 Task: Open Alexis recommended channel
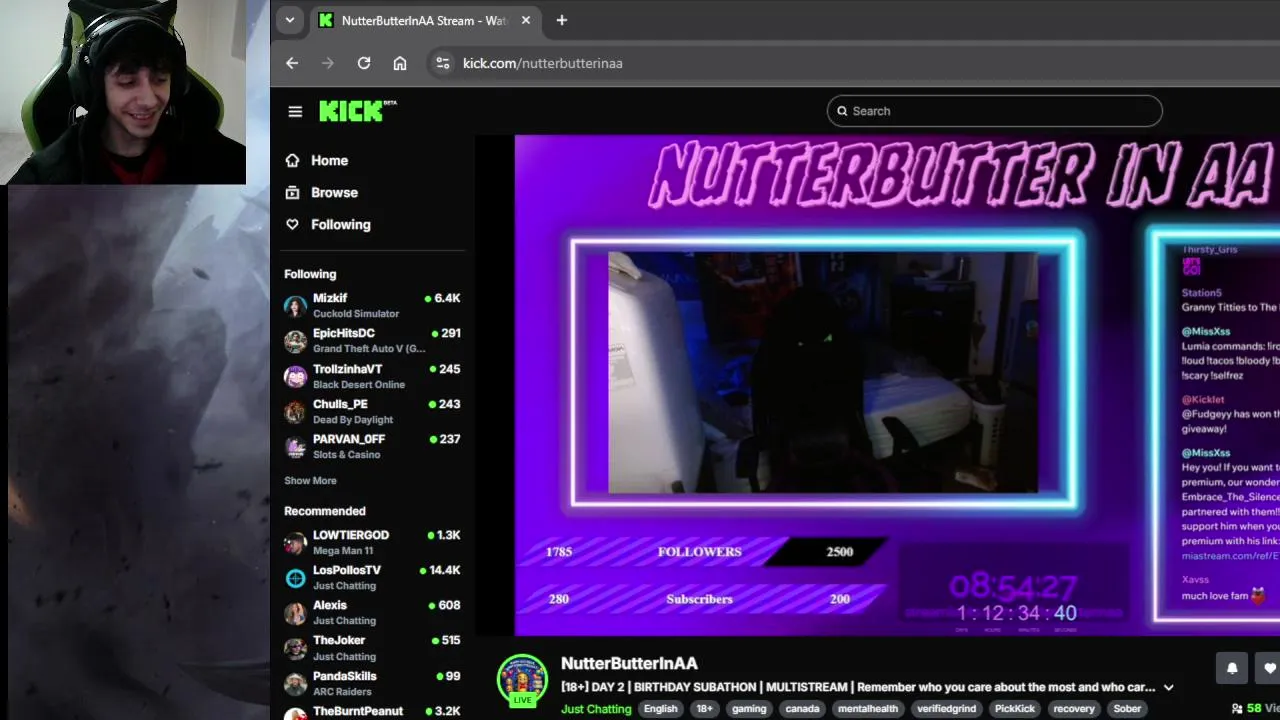coord(372,613)
